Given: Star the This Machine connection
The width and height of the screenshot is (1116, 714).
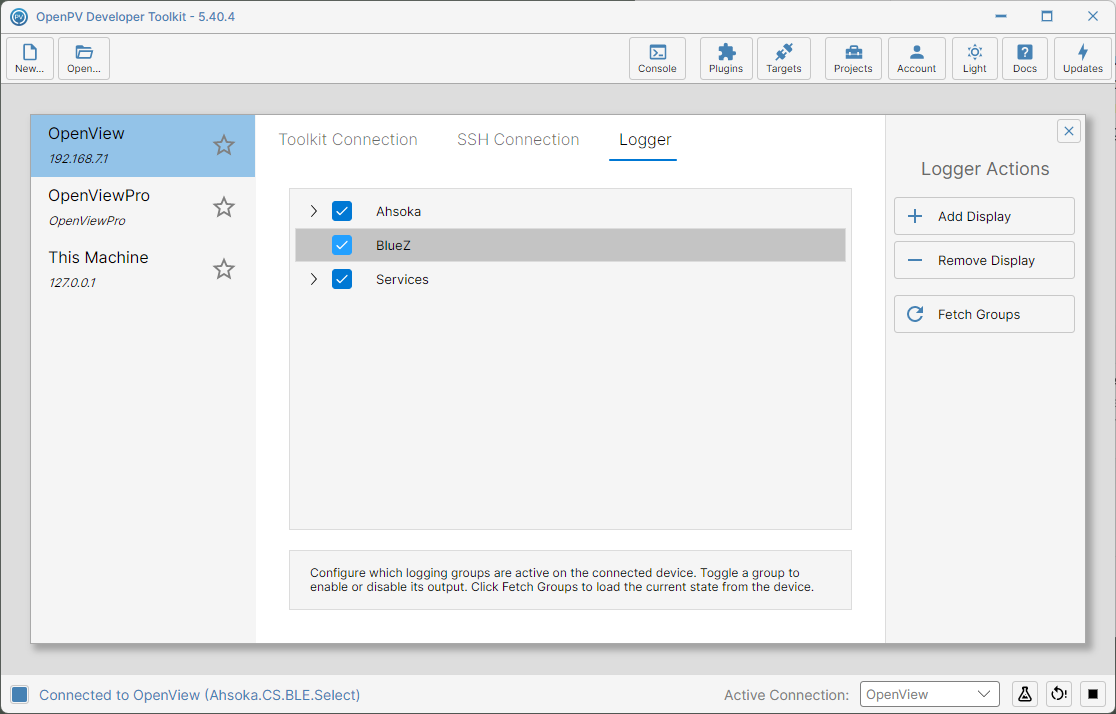Looking at the screenshot, I should click(224, 269).
